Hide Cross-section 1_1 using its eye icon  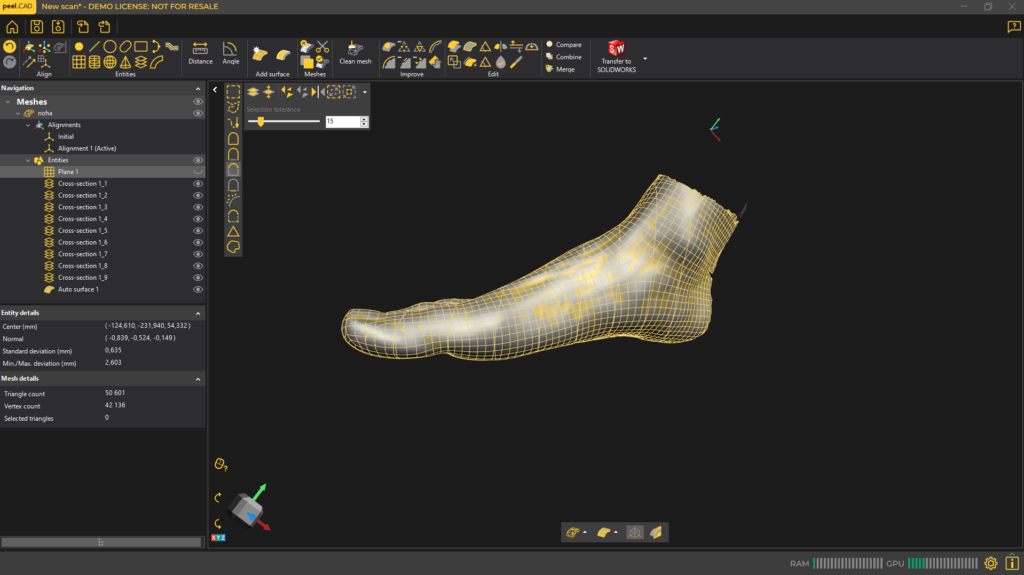pyautogui.click(x=198, y=184)
